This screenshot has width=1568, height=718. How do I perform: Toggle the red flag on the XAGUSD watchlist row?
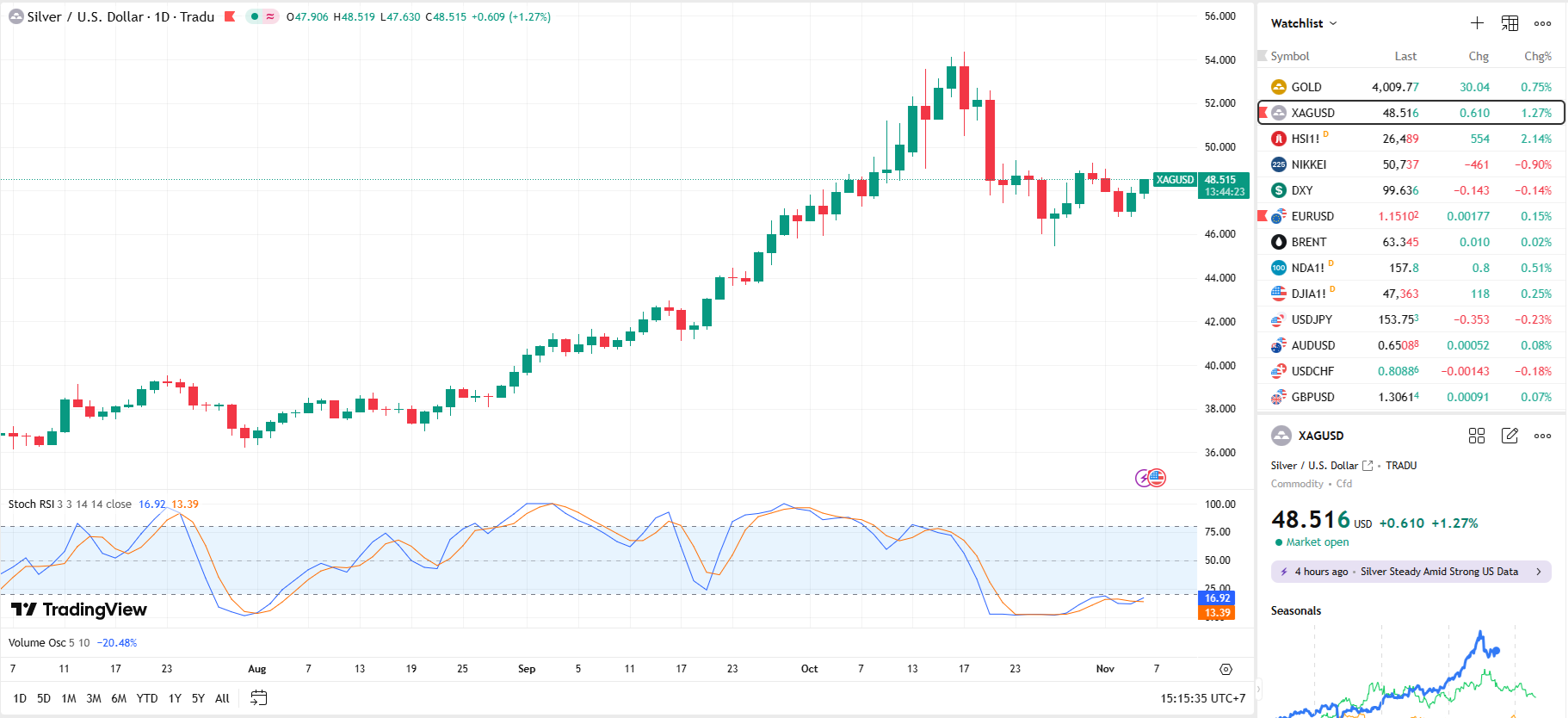(1263, 113)
